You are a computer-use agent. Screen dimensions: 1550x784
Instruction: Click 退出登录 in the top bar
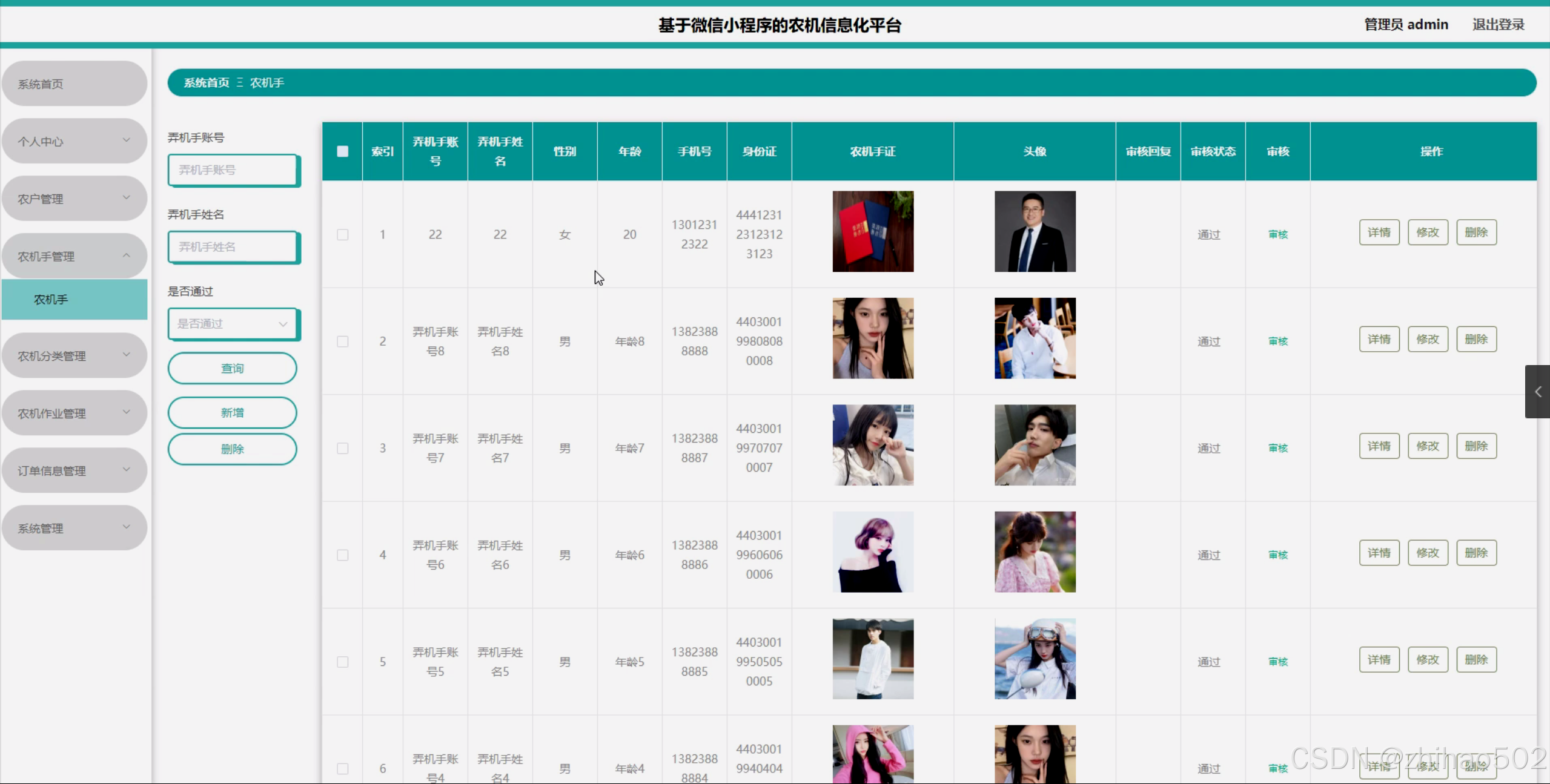pyautogui.click(x=1499, y=24)
